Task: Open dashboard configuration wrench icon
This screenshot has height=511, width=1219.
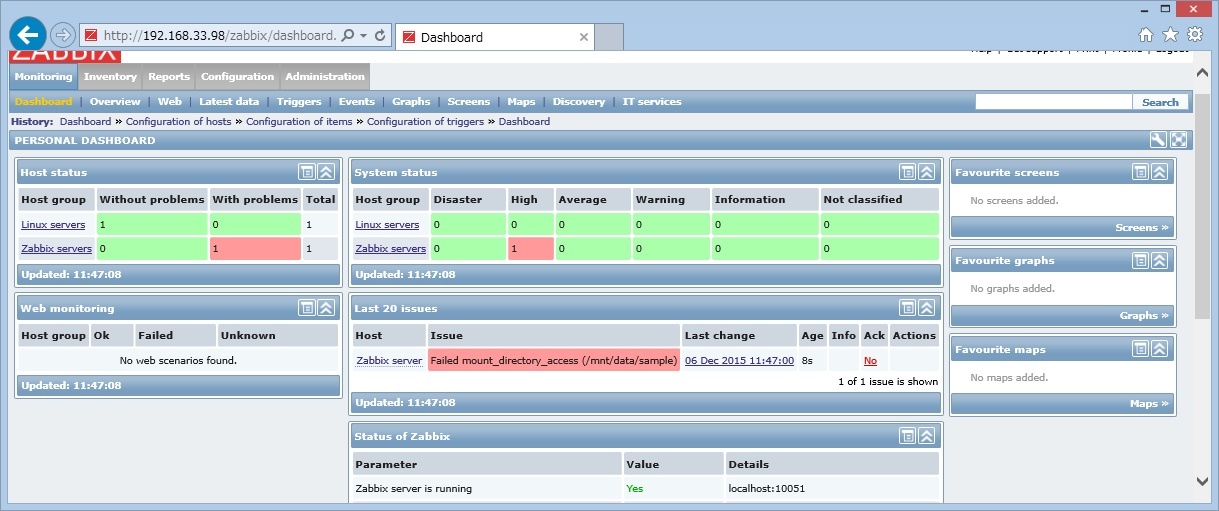Action: click(1158, 140)
